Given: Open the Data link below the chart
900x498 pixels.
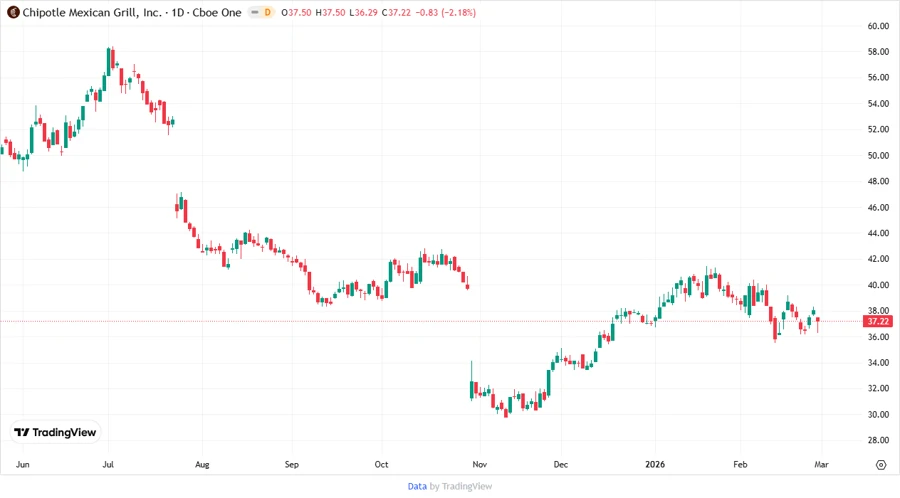Looking at the screenshot, I should point(417,486).
